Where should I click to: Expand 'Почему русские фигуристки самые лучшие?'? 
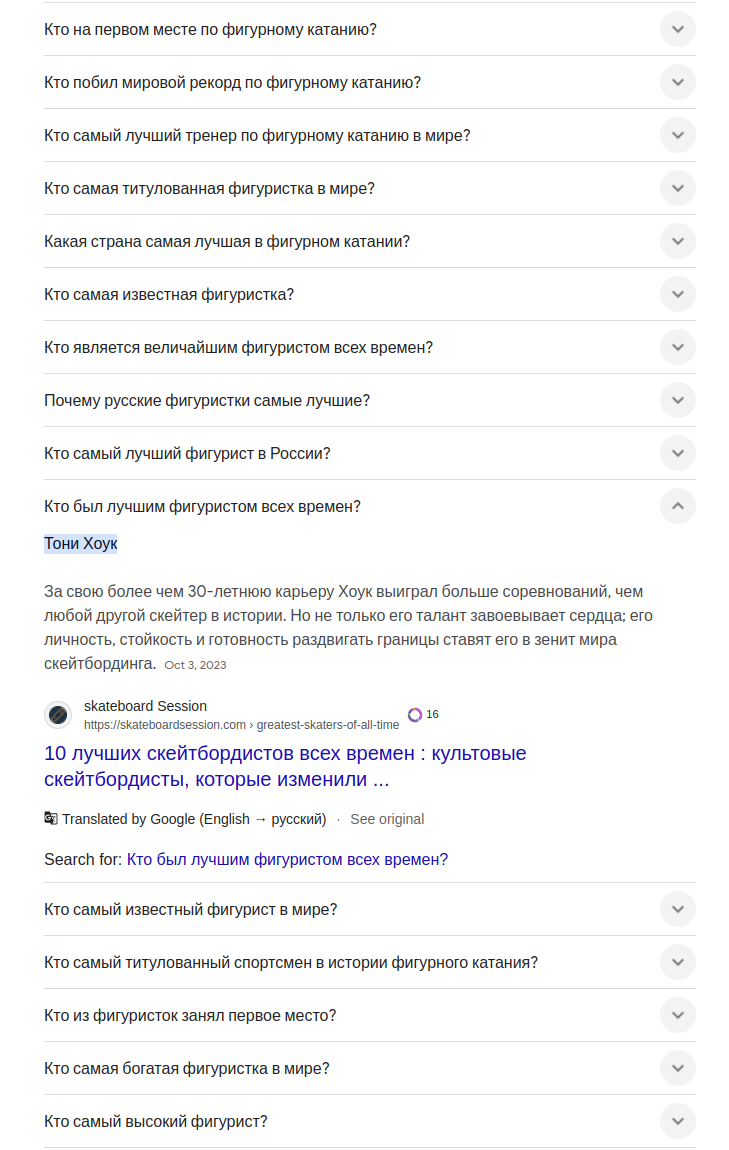pos(677,400)
